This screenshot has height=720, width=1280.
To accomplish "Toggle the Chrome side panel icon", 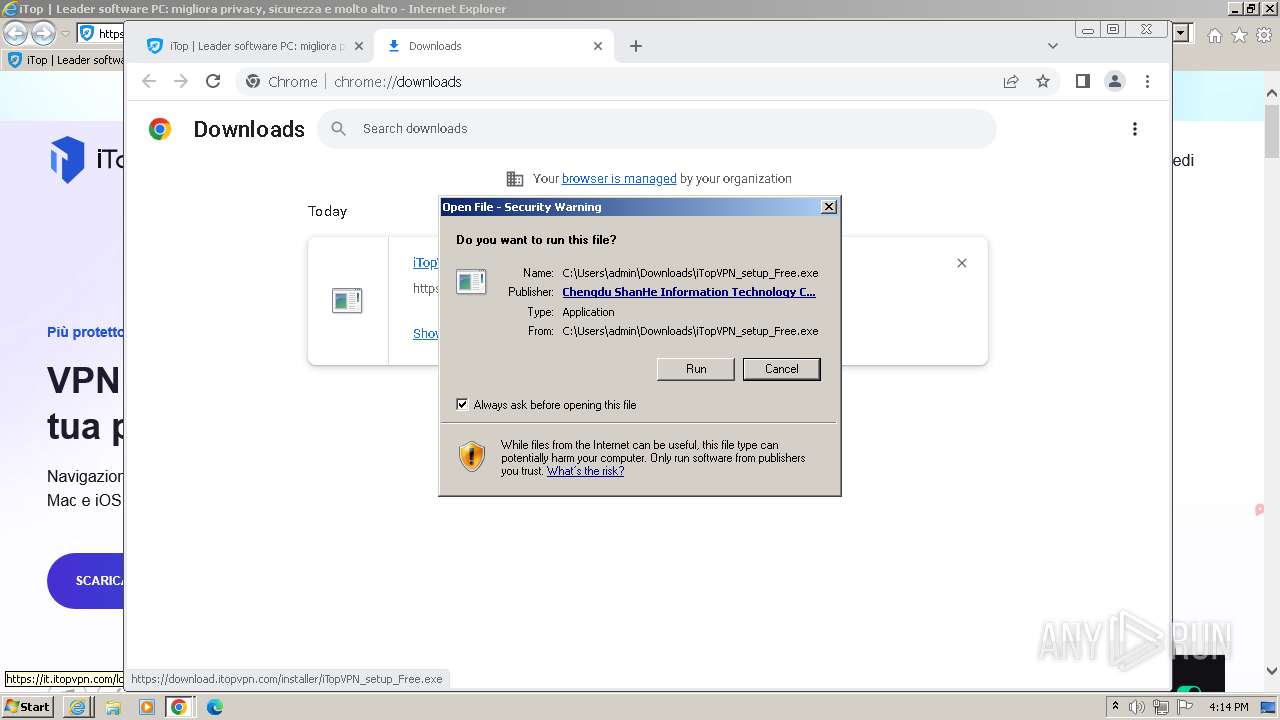I will [1082, 82].
